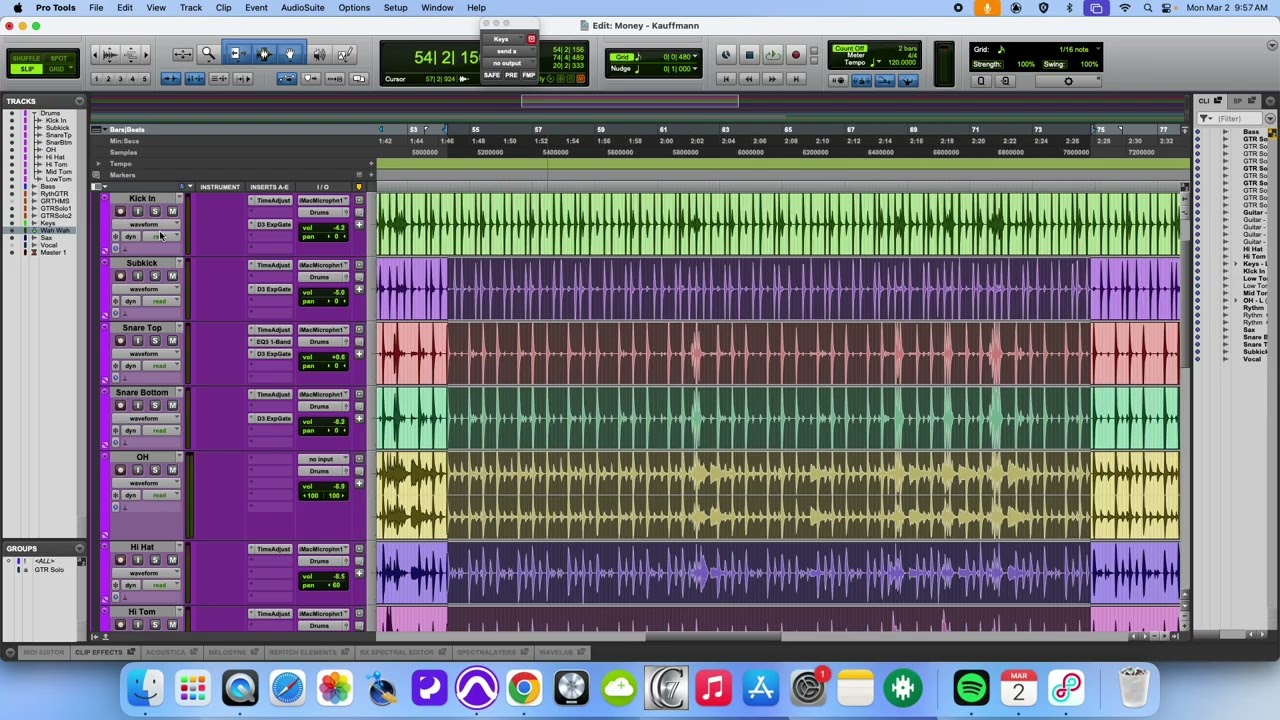Click the Record transport button
1280x720 pixels.
(795, 55)
